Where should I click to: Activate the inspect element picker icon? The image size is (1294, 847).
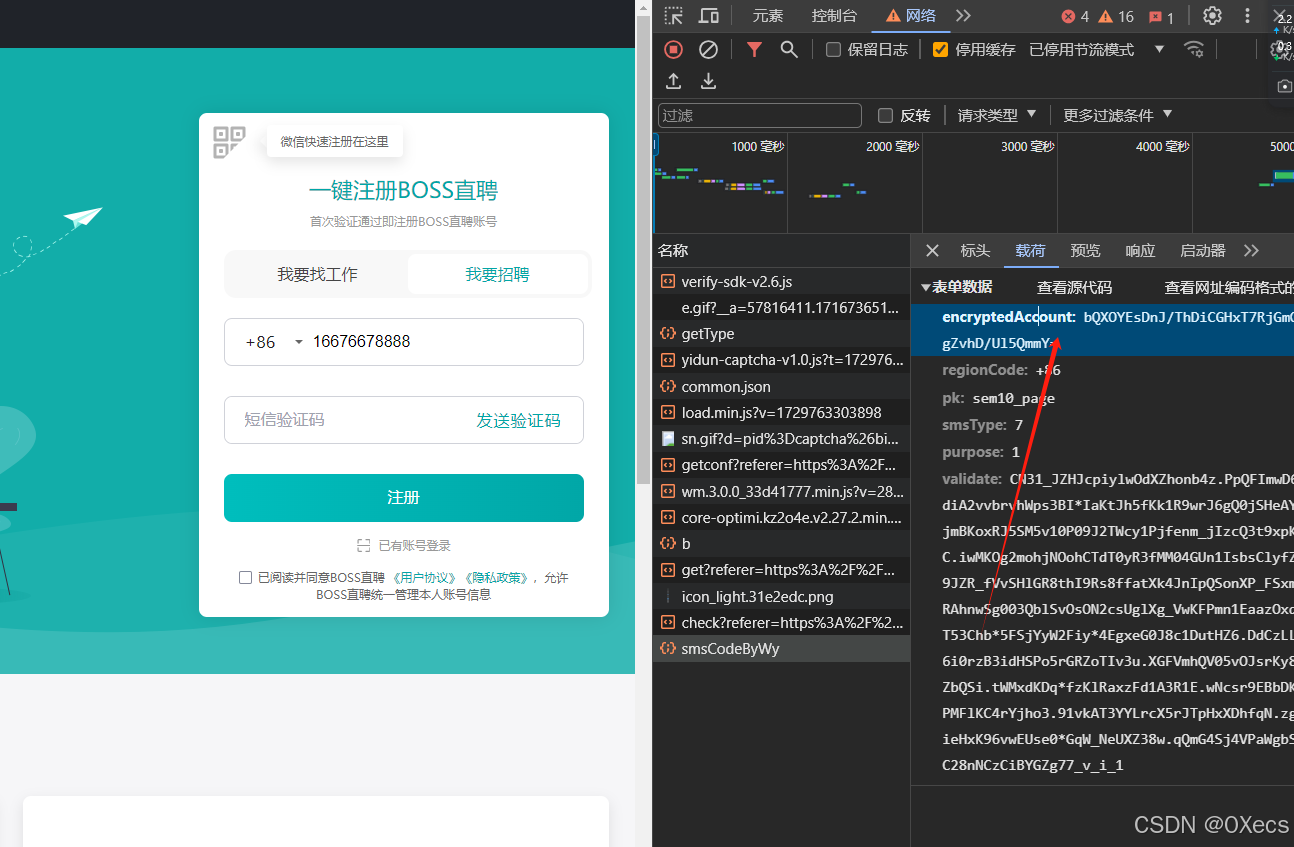point(674,16)
